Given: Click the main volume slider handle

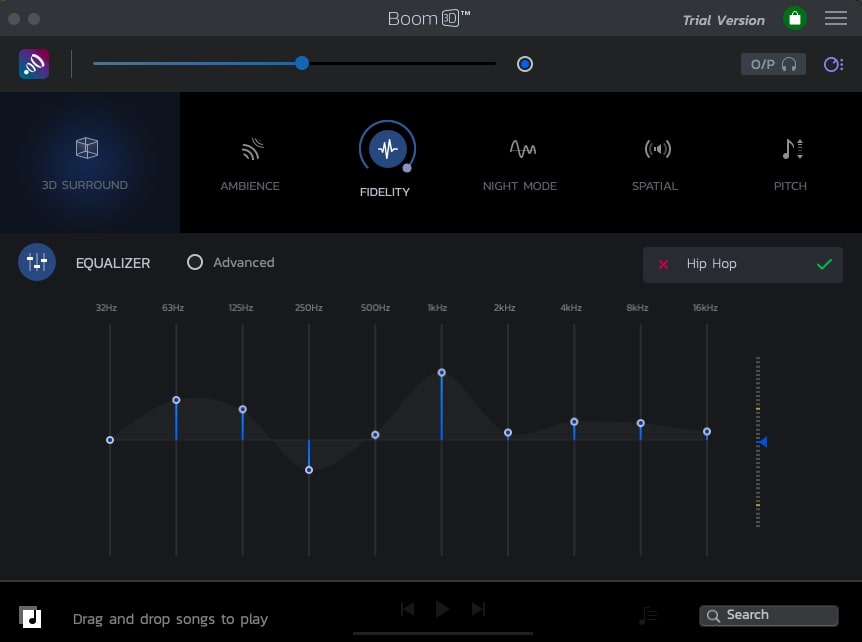Looking at the screenshot, I should pos(302,63).
